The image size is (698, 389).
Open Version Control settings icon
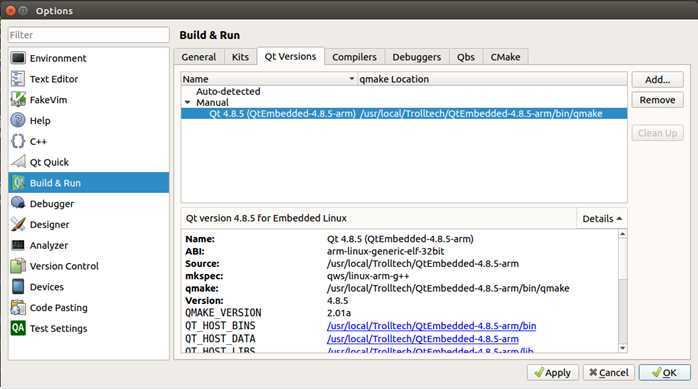(x=18, y=266)
